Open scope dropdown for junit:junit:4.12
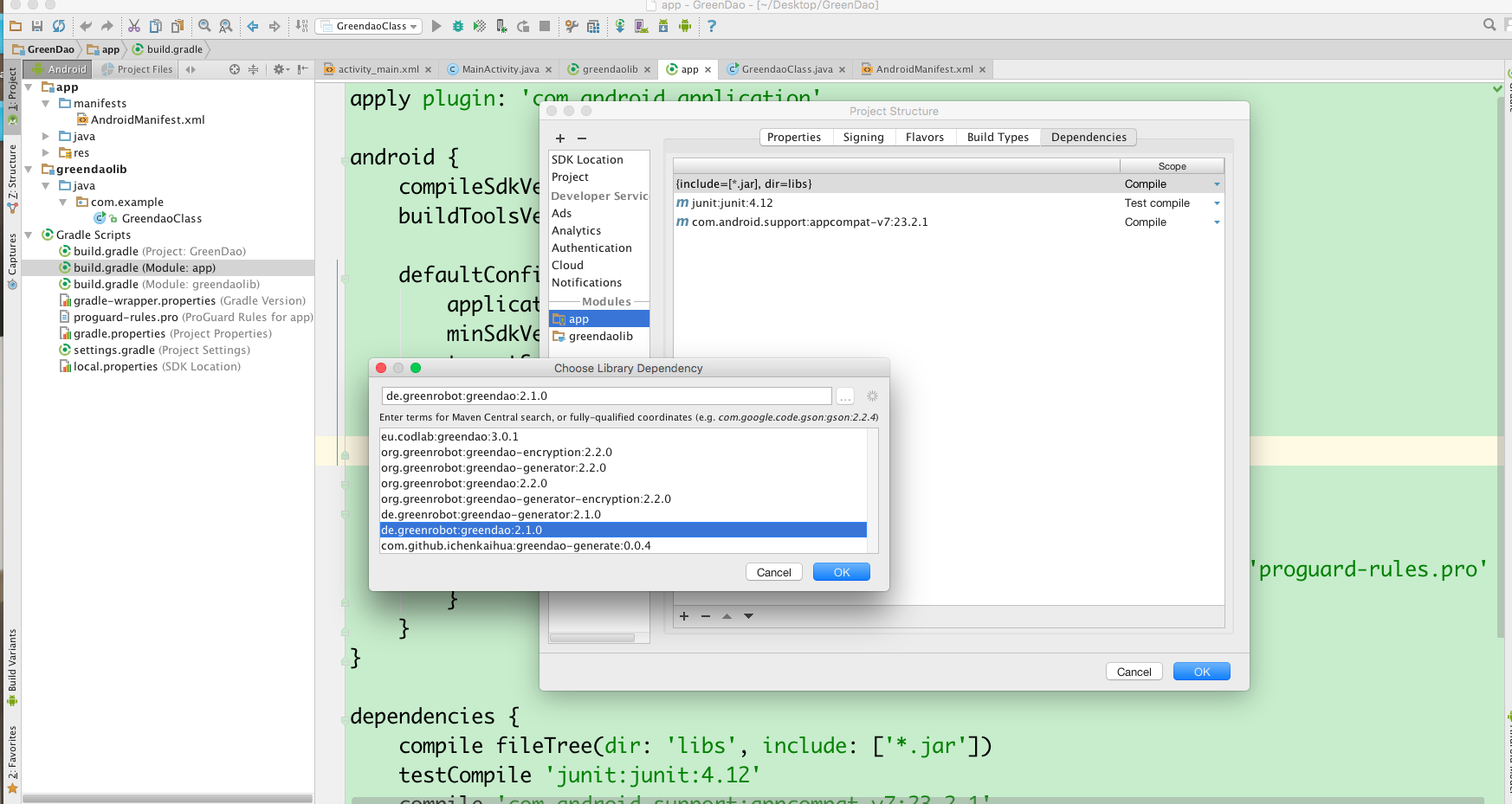The height and width of the screenshot is (804, 1512). pos(1217,203)
